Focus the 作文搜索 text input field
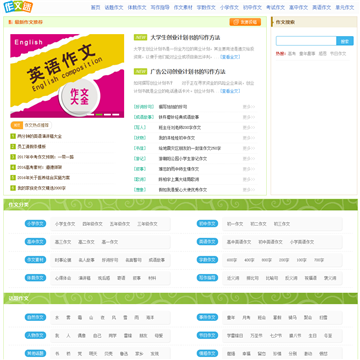The width and height of the screenshot is (360, 360). 306,41
